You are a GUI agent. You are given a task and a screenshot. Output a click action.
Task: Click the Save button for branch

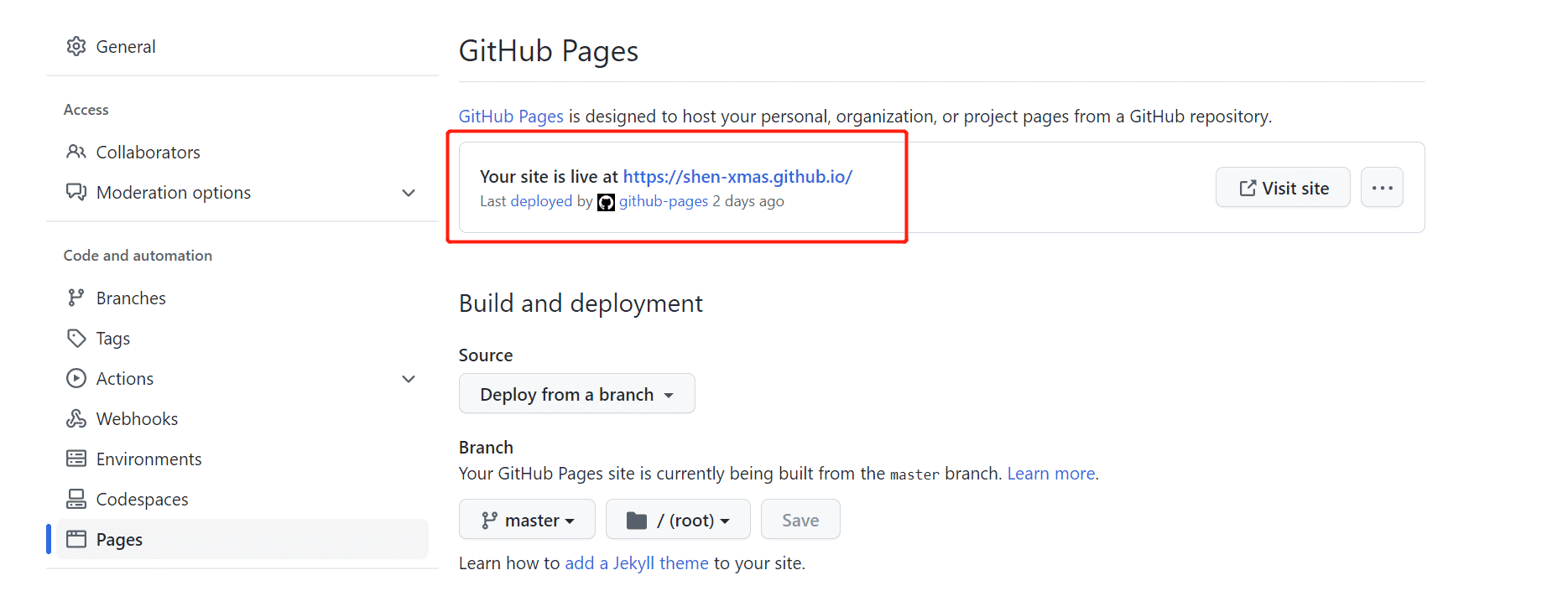[800, 520]
